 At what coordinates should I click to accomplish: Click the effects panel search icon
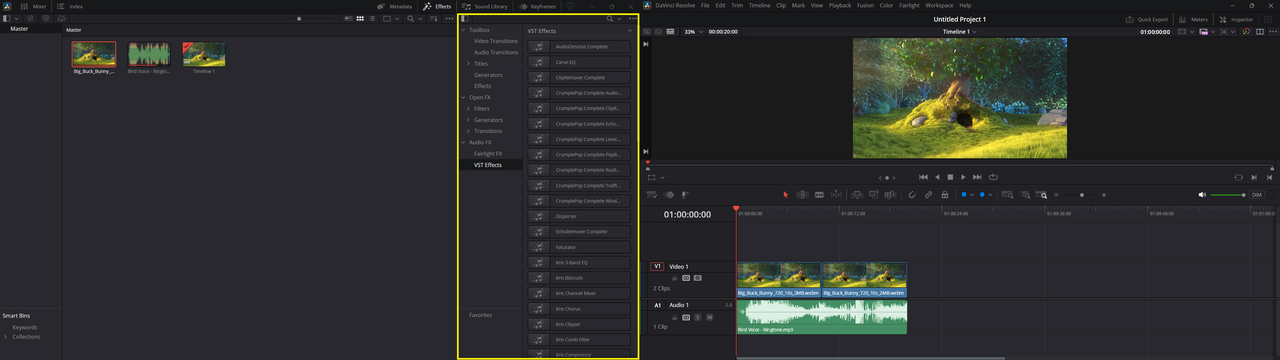(610, 18)
